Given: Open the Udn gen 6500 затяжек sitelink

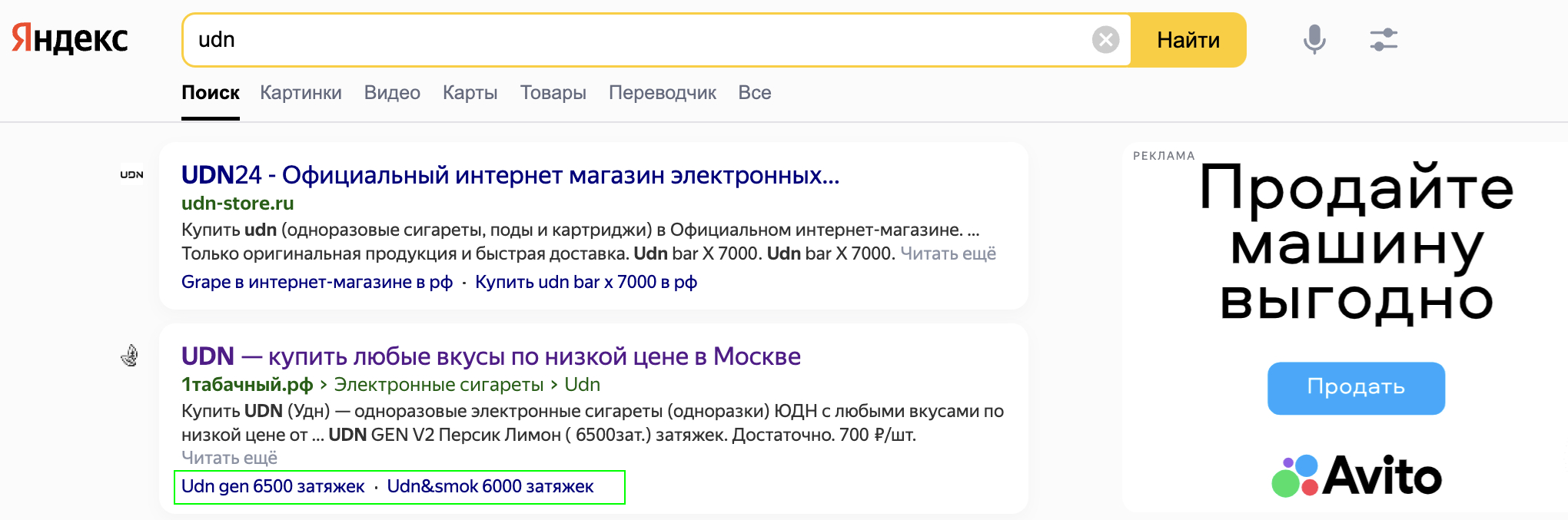Looking at the screenshot, I should (x=273, y=486).
